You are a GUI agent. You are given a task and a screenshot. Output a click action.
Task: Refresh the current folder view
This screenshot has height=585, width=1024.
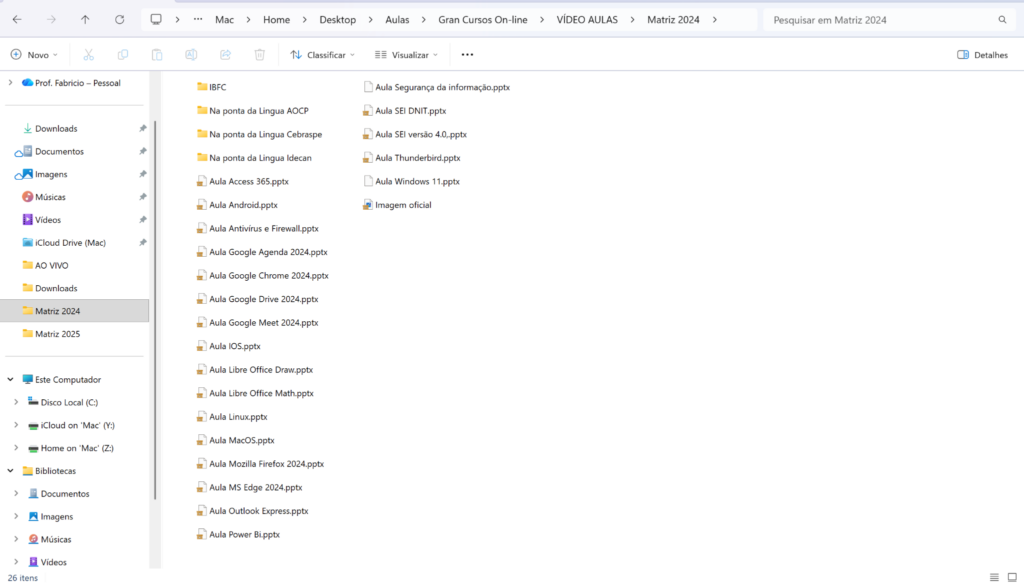tap(120, 20)
